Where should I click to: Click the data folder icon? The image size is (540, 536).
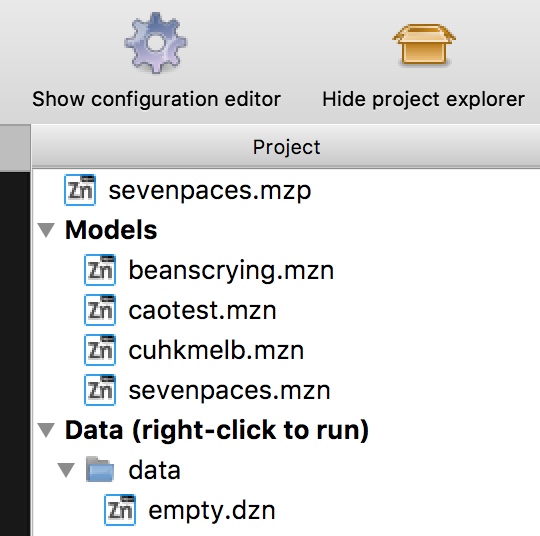[x=100, y=469]
